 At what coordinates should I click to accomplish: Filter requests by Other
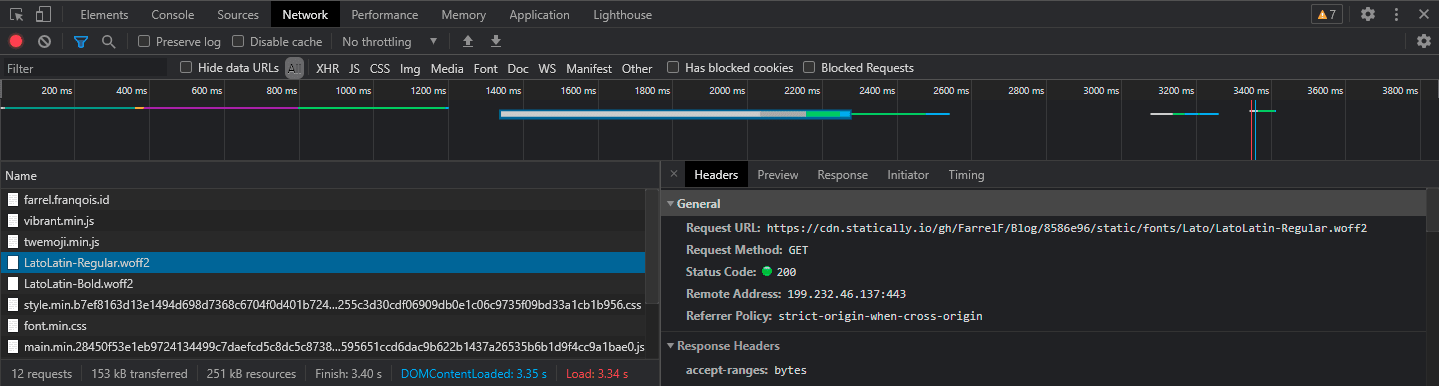[x=637, y=69]
